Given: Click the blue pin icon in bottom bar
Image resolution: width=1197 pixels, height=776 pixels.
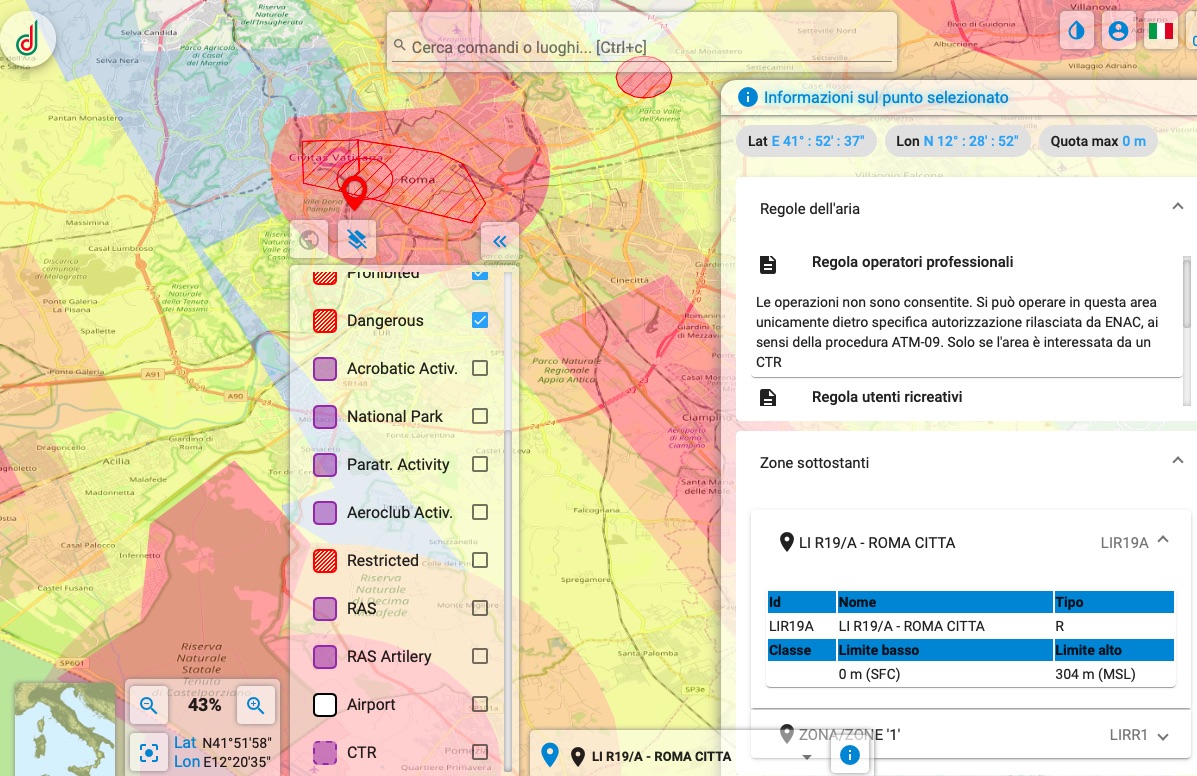Looking at the screenshot, I should coord(549,755).
